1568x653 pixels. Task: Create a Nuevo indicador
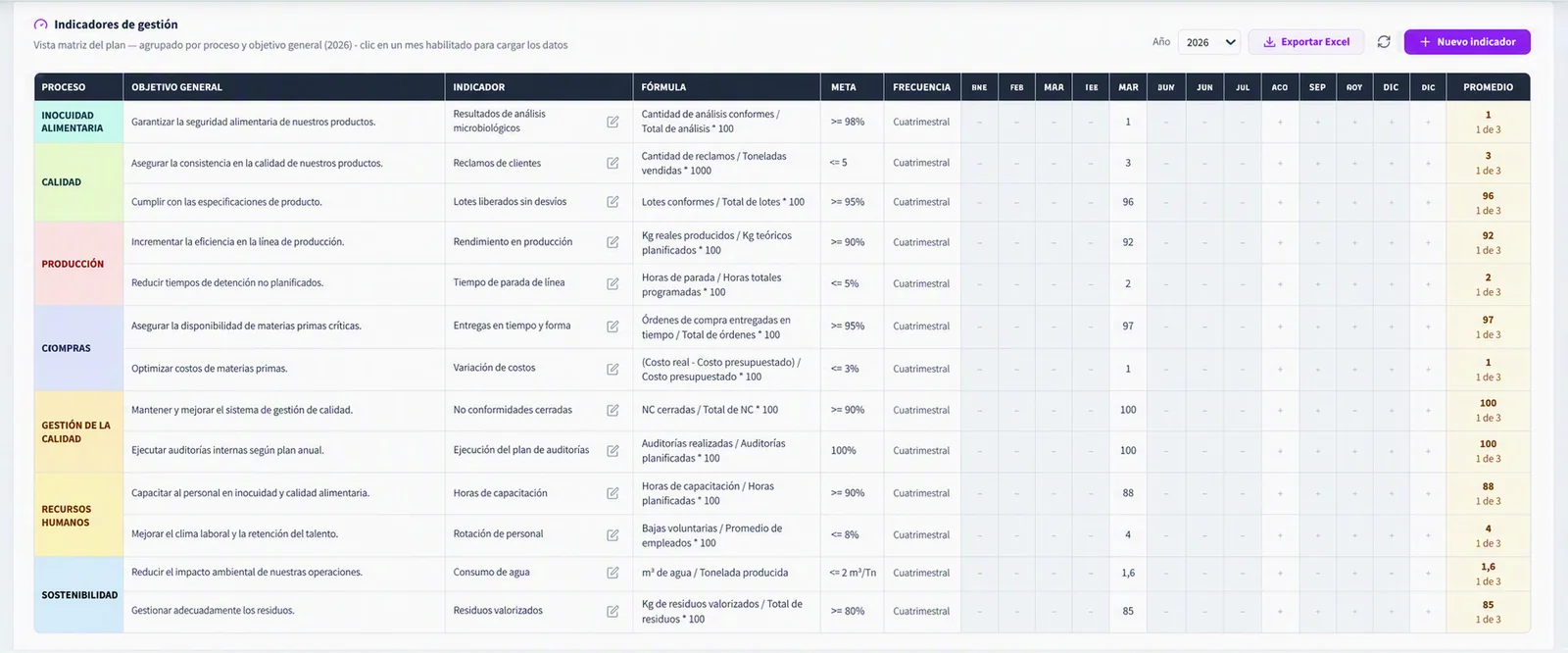[x=1467, y=42]
